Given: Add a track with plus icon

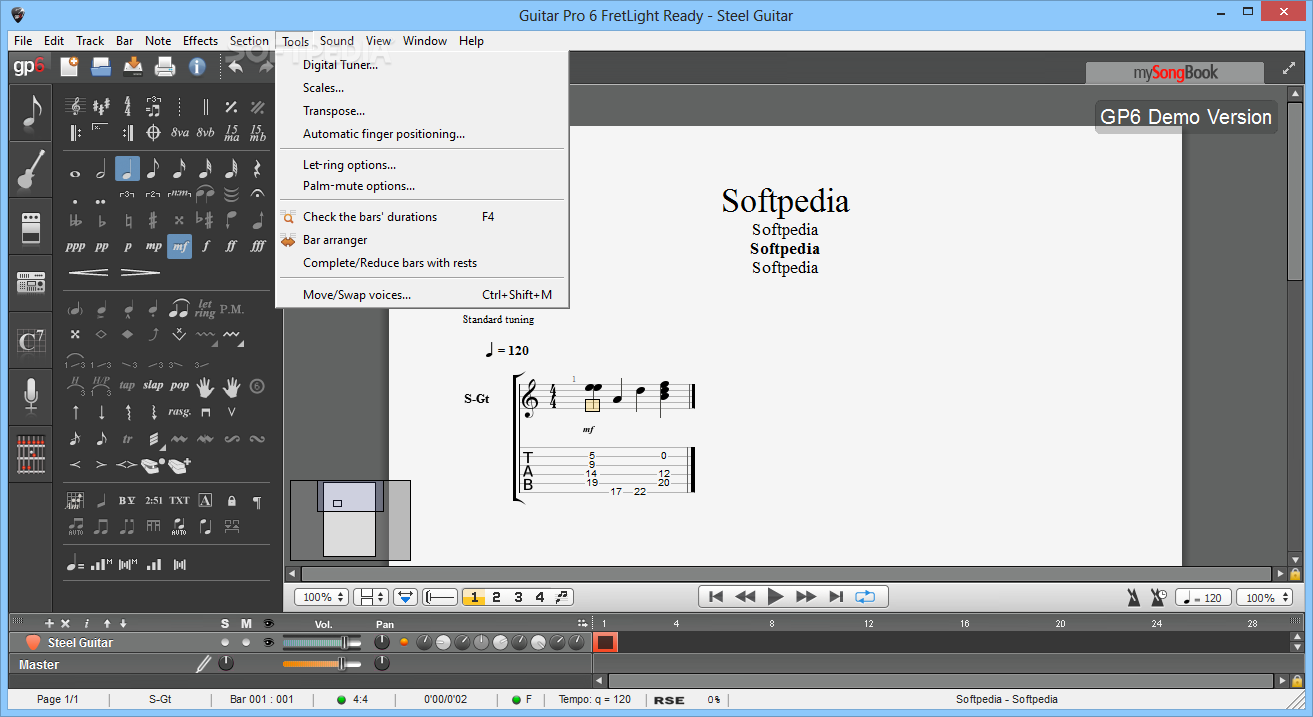Looking at the screenshot, I should pos(49,623).
